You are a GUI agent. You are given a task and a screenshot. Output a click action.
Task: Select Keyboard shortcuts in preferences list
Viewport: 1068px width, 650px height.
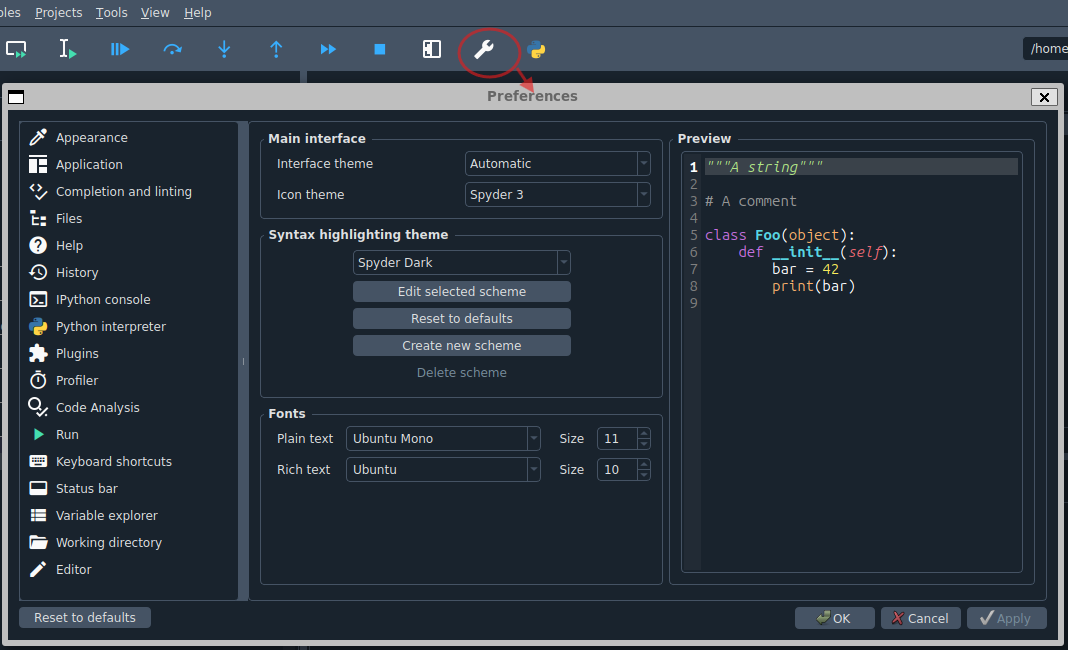coord(113,462)
